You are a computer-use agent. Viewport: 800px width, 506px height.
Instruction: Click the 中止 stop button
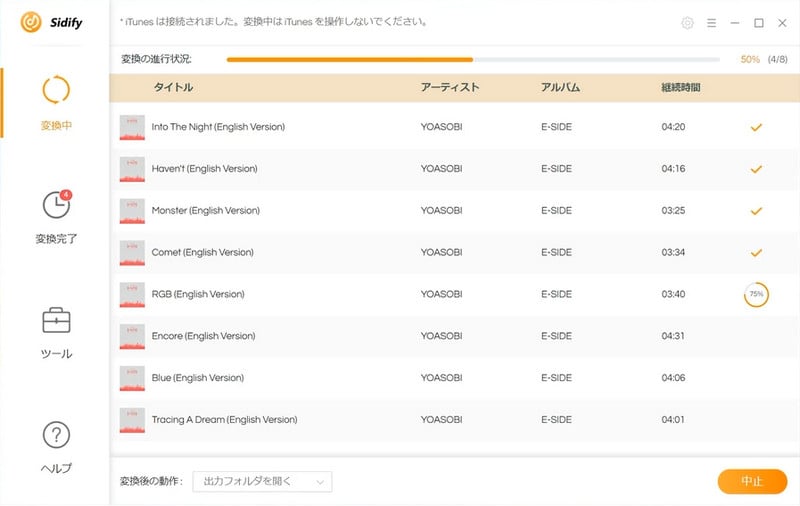coord(752,482)
